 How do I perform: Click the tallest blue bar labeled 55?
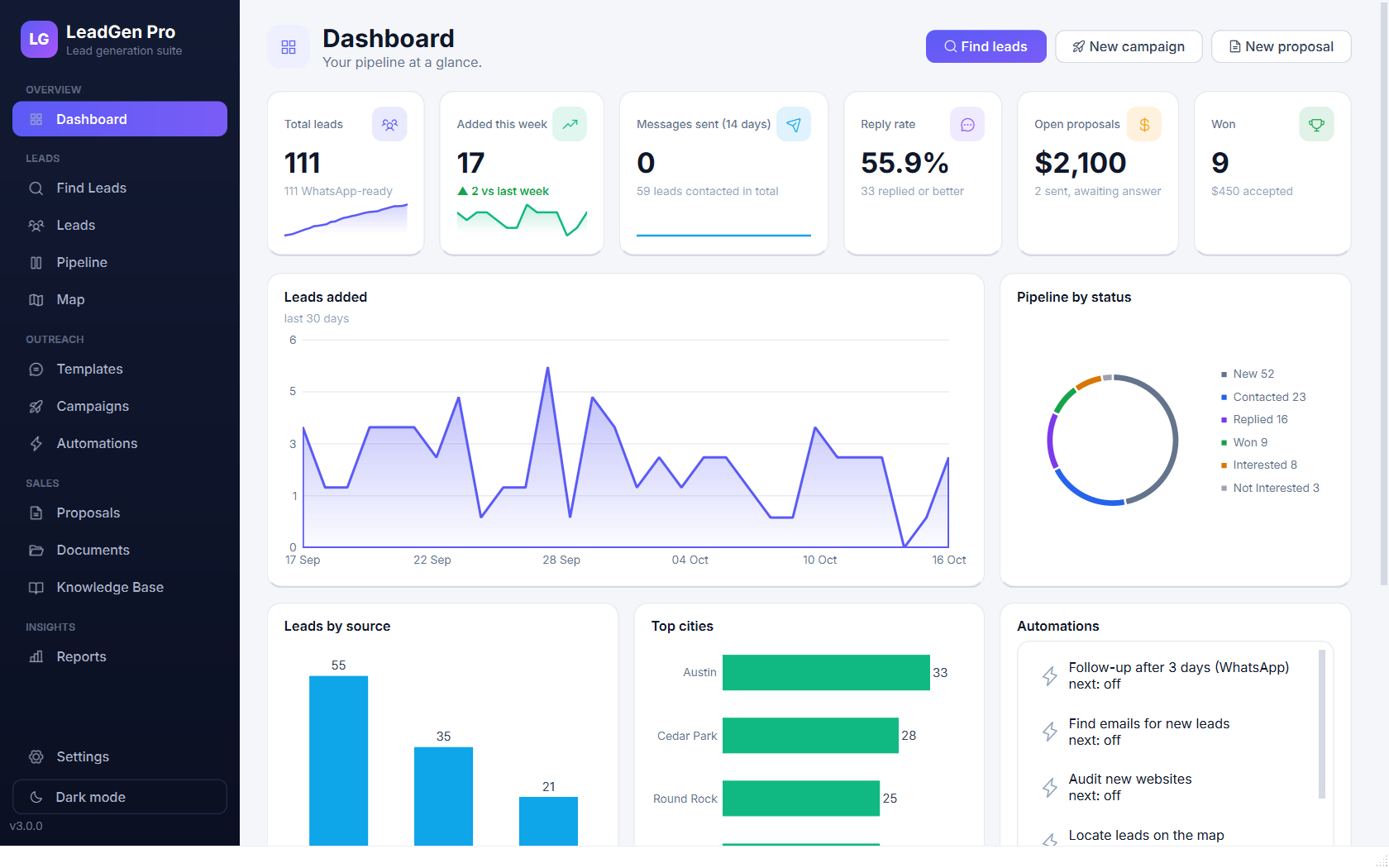coord(338,761)
